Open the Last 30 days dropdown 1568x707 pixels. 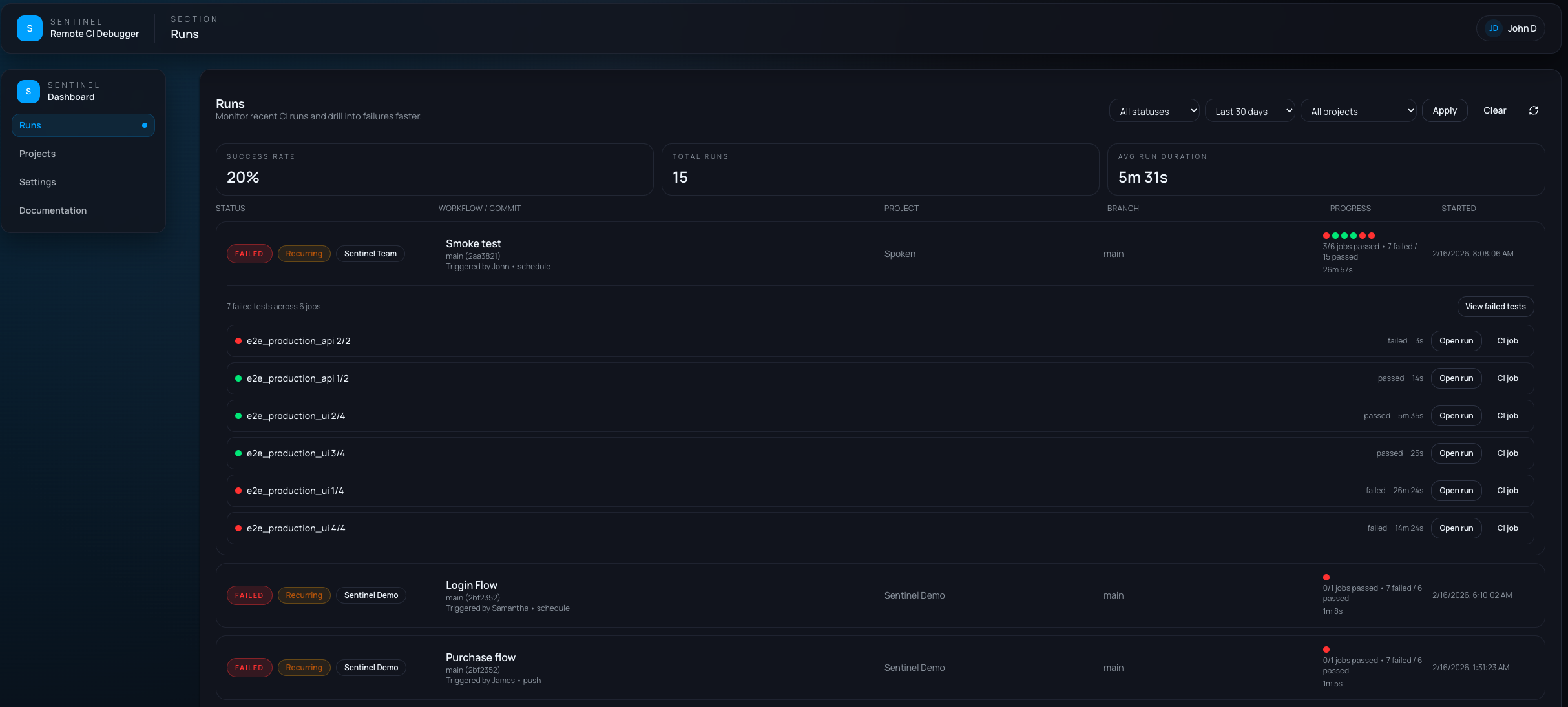point(1249,111)
